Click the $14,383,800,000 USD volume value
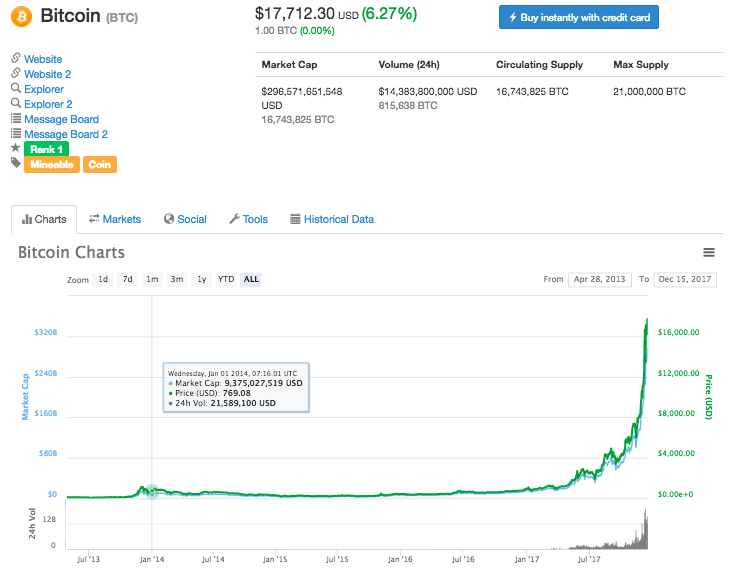The width and height of the screenshot is (752, 575). pos(428,92)
